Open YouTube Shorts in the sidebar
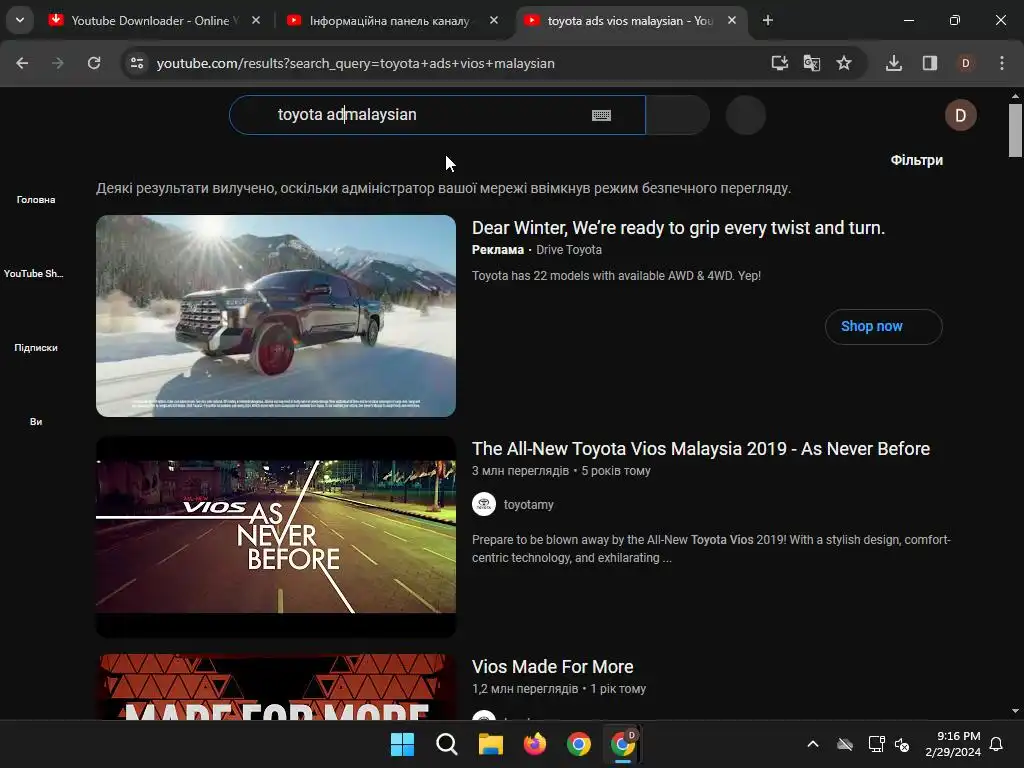Screen dimensions: 1024x768 tap(34, 274)
